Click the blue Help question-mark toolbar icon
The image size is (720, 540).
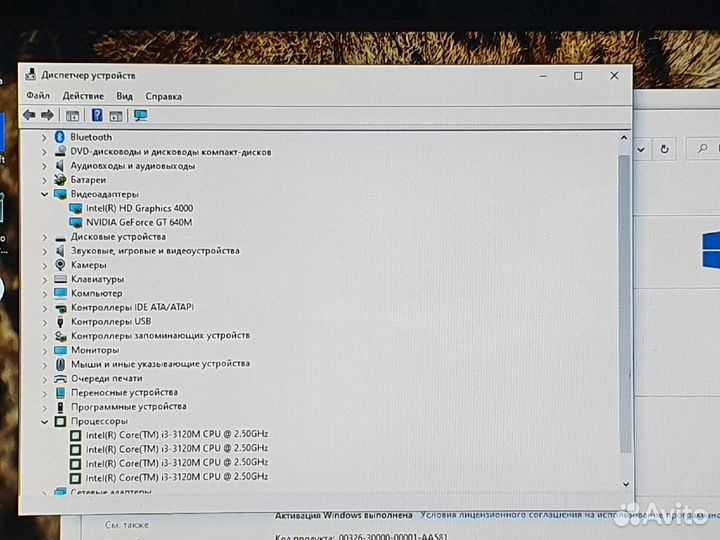pos(97,115)
